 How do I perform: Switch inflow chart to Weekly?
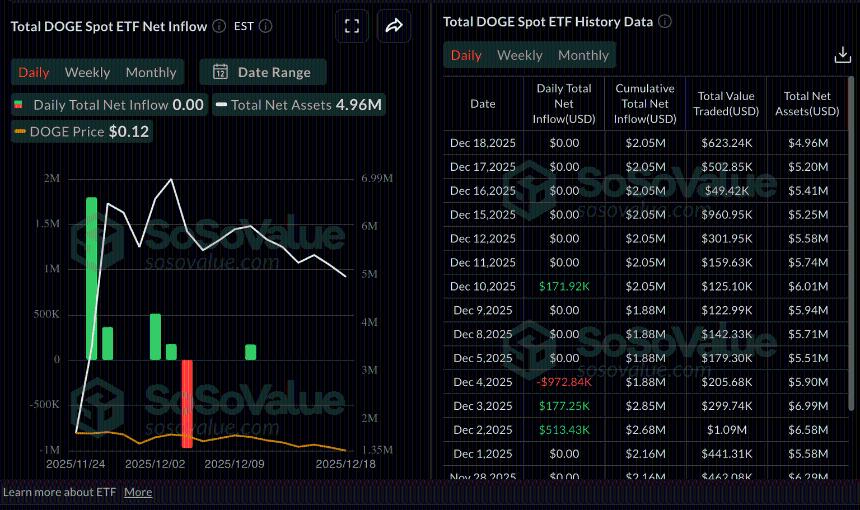87,72
